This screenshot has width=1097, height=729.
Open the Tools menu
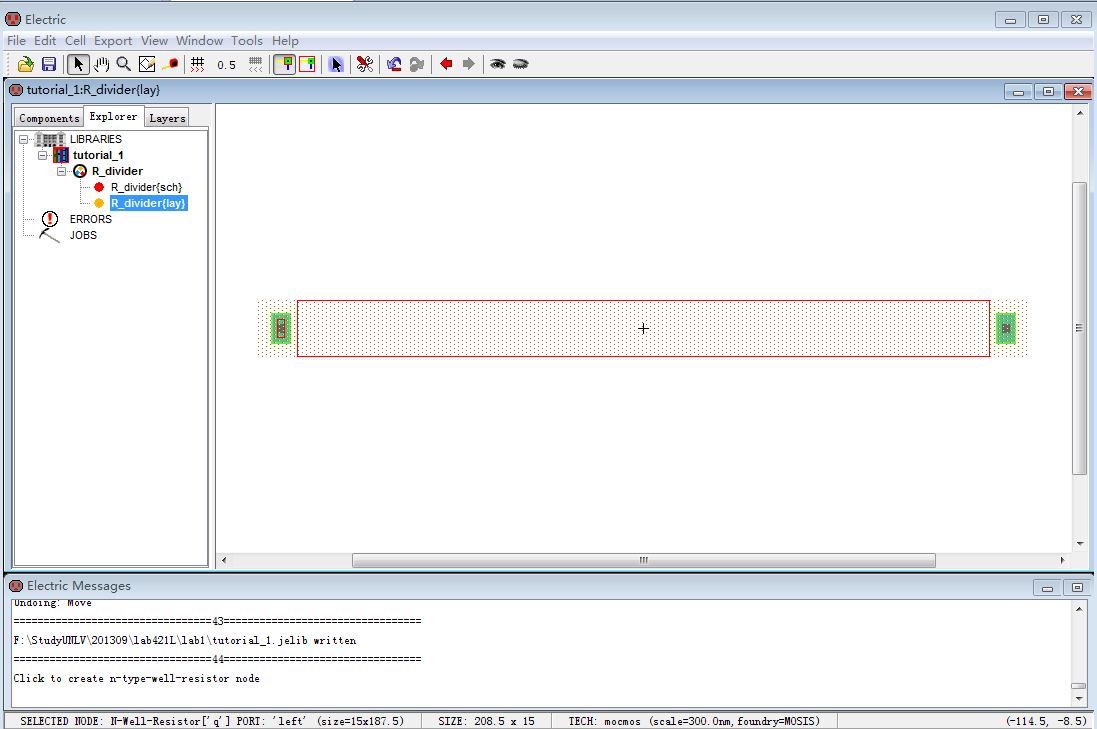click(x=247, y=41)
